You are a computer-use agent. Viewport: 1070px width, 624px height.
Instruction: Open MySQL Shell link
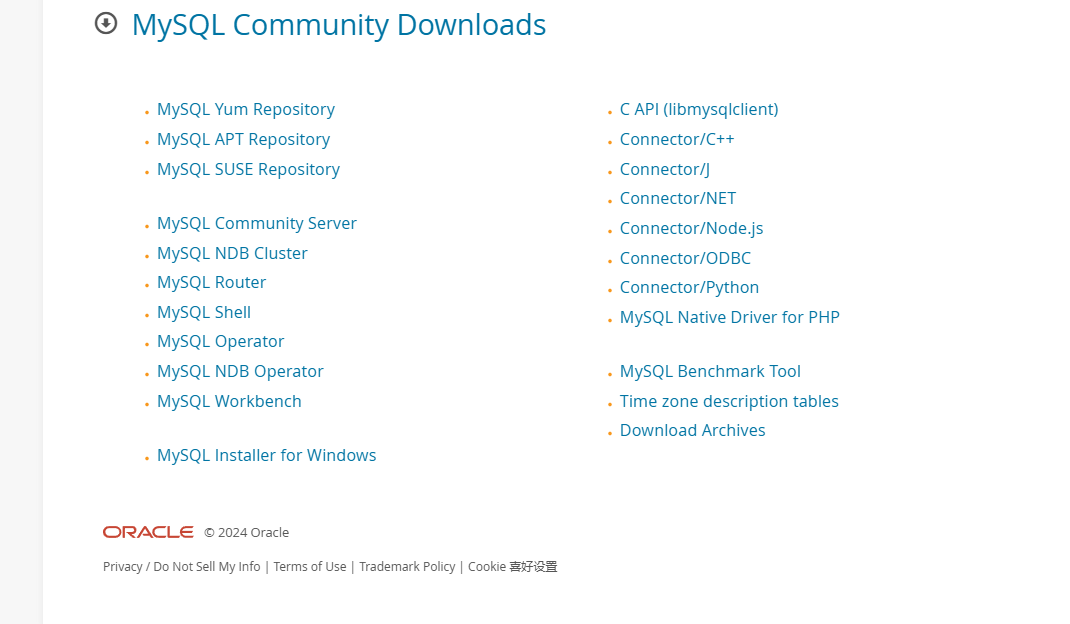pyautogui.click(x=204, y=312)
